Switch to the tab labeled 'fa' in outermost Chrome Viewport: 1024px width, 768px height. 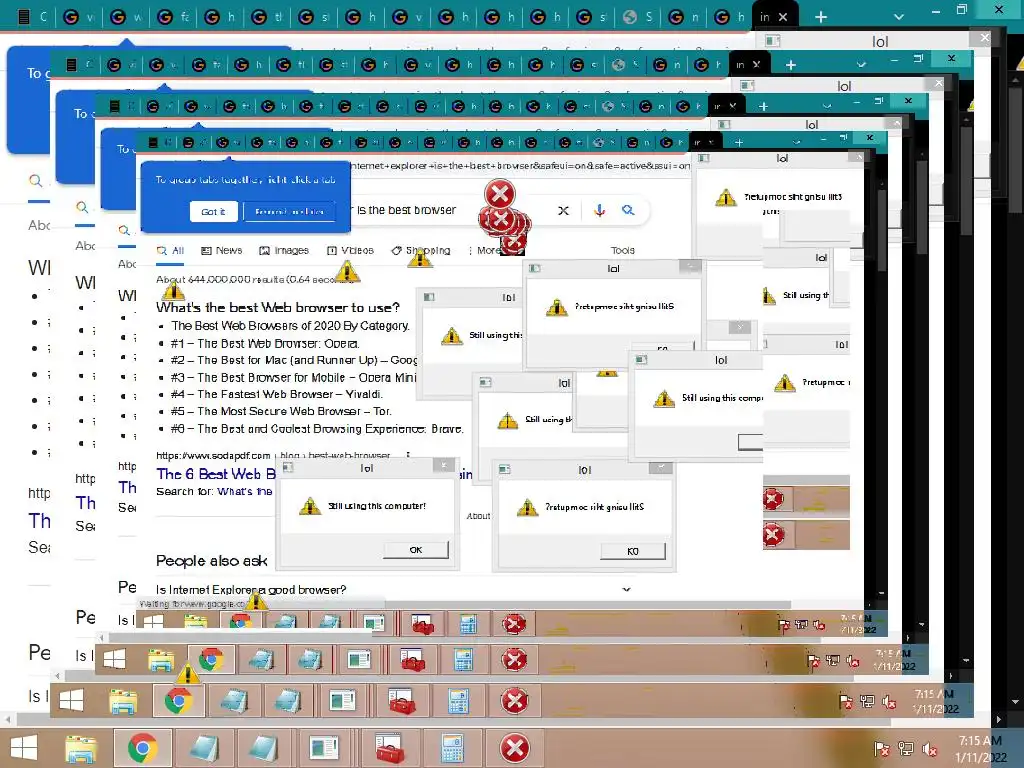[x=172, y=17]
